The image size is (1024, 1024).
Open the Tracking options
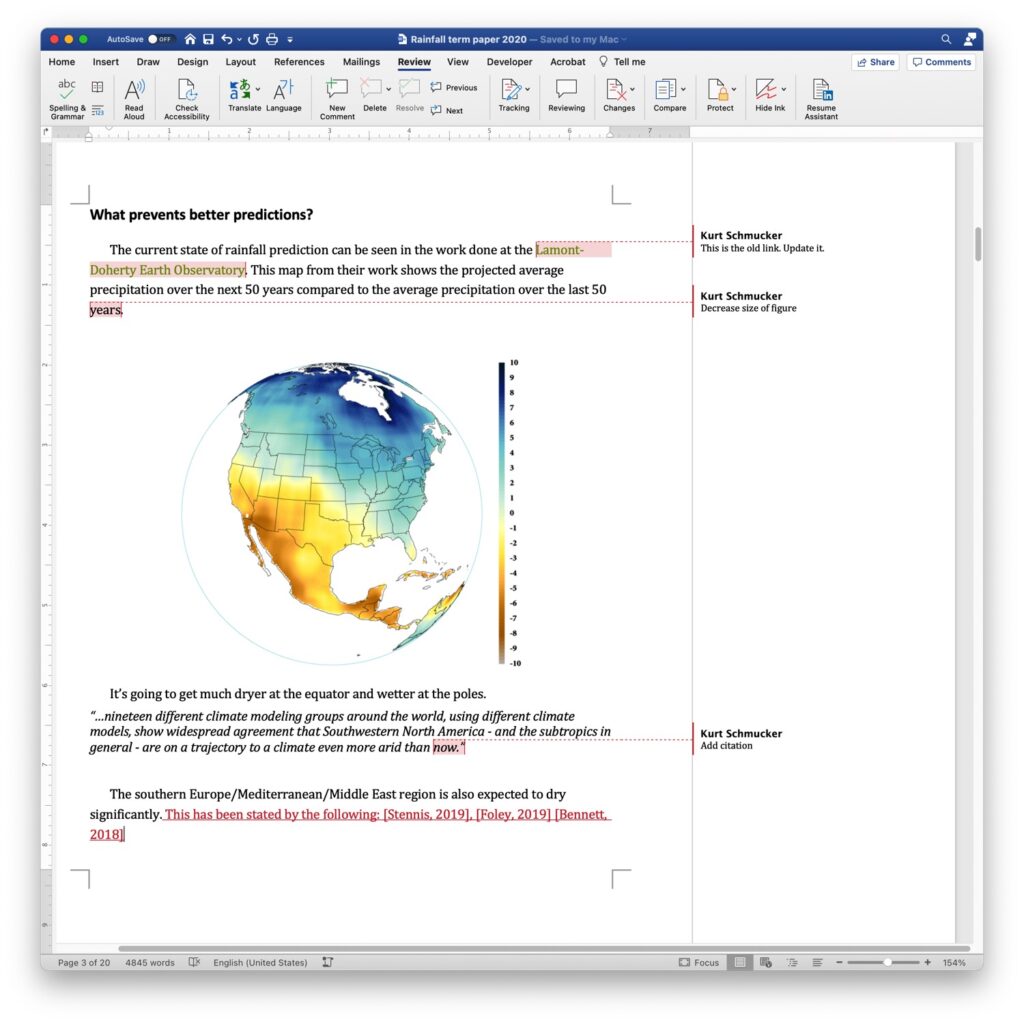(x=511, y=95)
